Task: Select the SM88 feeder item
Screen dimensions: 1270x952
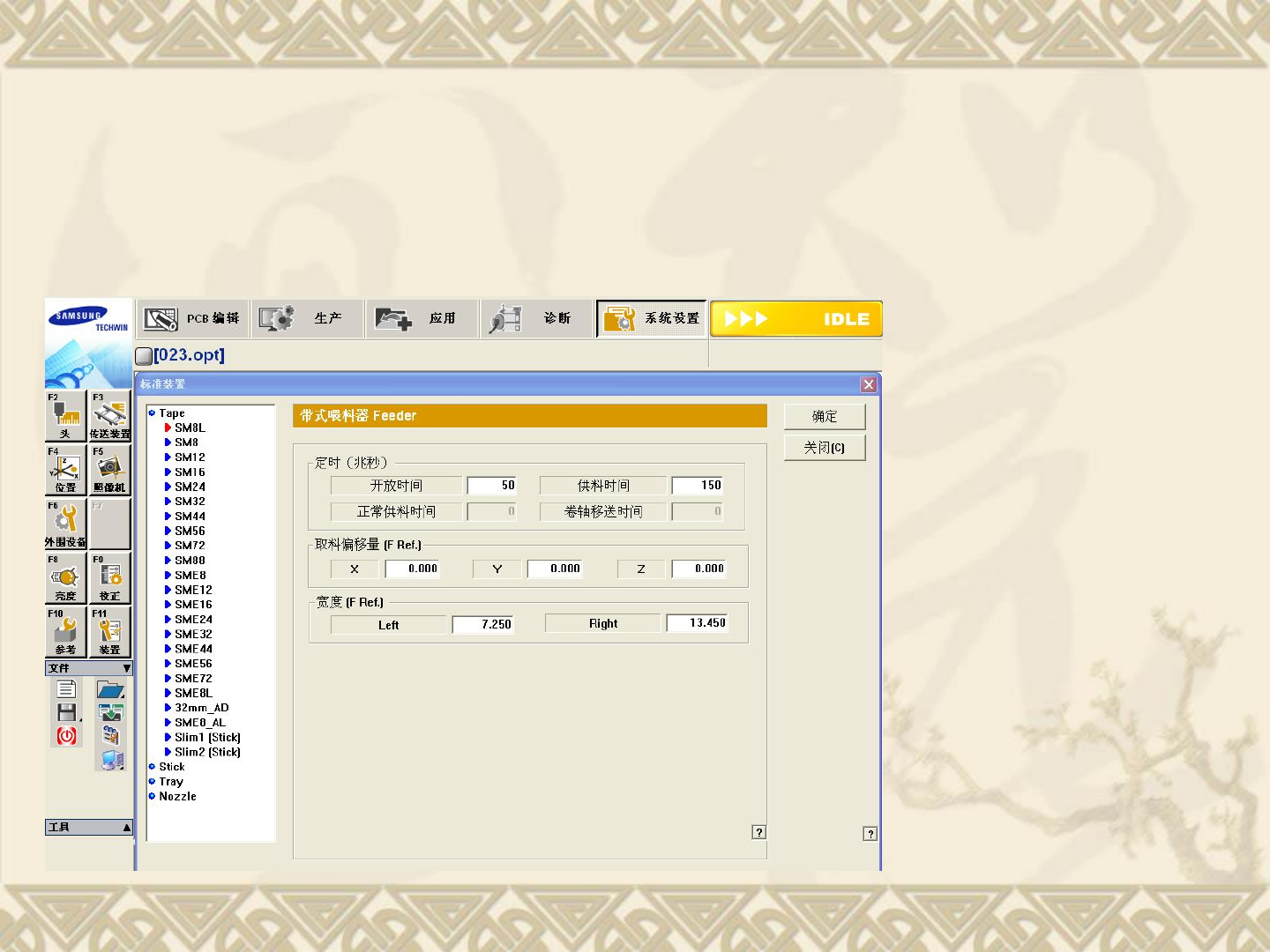Action: click(190, 561)
